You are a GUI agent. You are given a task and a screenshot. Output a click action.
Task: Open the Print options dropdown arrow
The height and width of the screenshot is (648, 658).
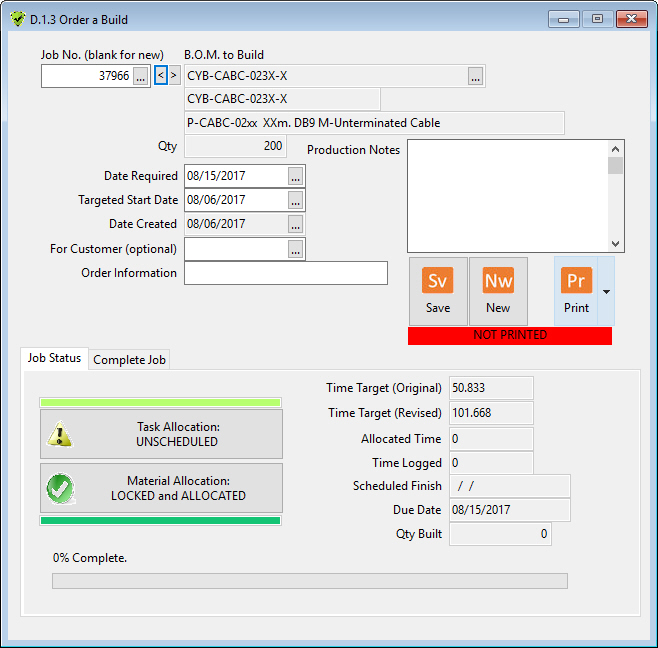604,291
